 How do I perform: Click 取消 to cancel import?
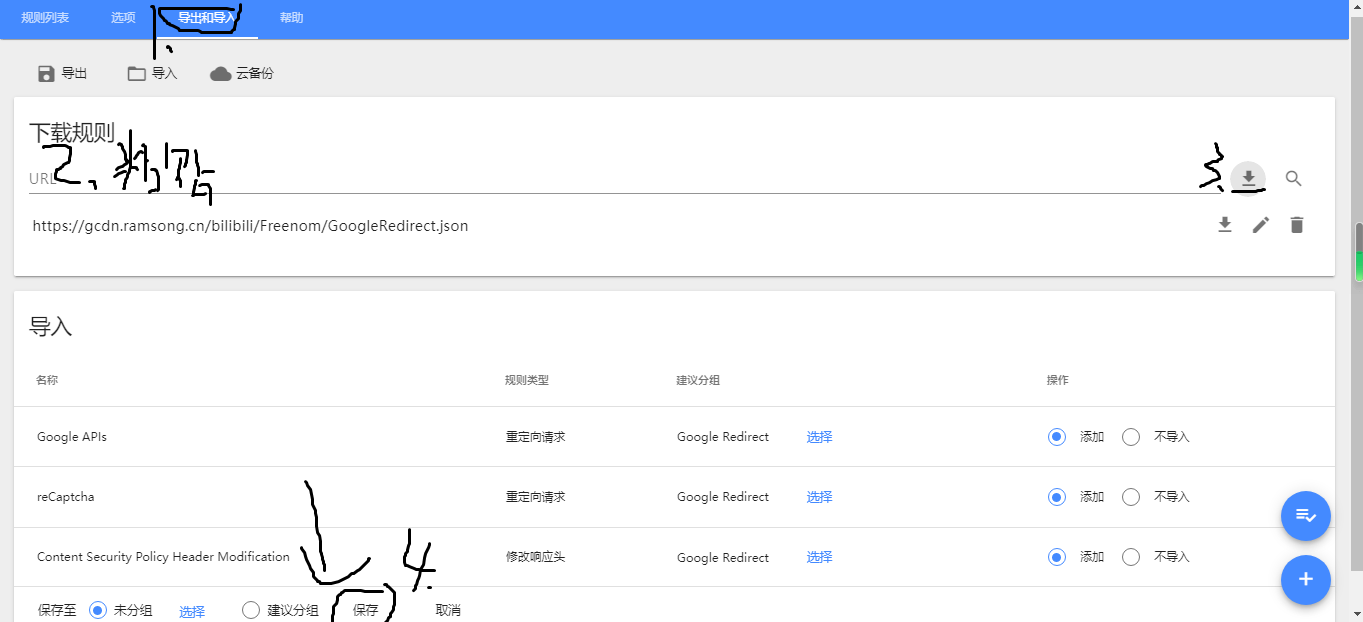448,610
